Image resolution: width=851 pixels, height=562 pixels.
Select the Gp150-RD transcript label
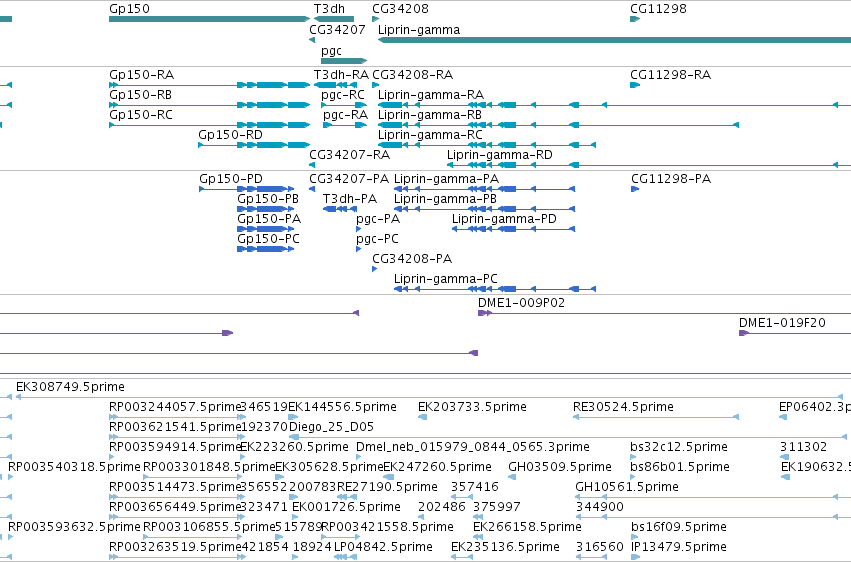click(231, 135)
